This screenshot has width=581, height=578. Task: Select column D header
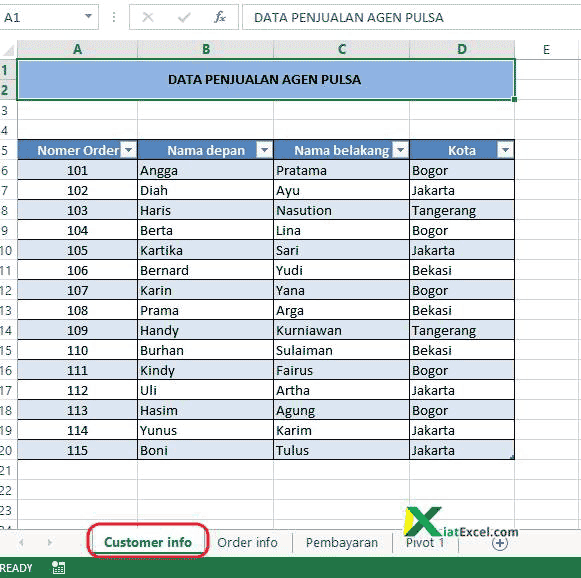point(462,49)
